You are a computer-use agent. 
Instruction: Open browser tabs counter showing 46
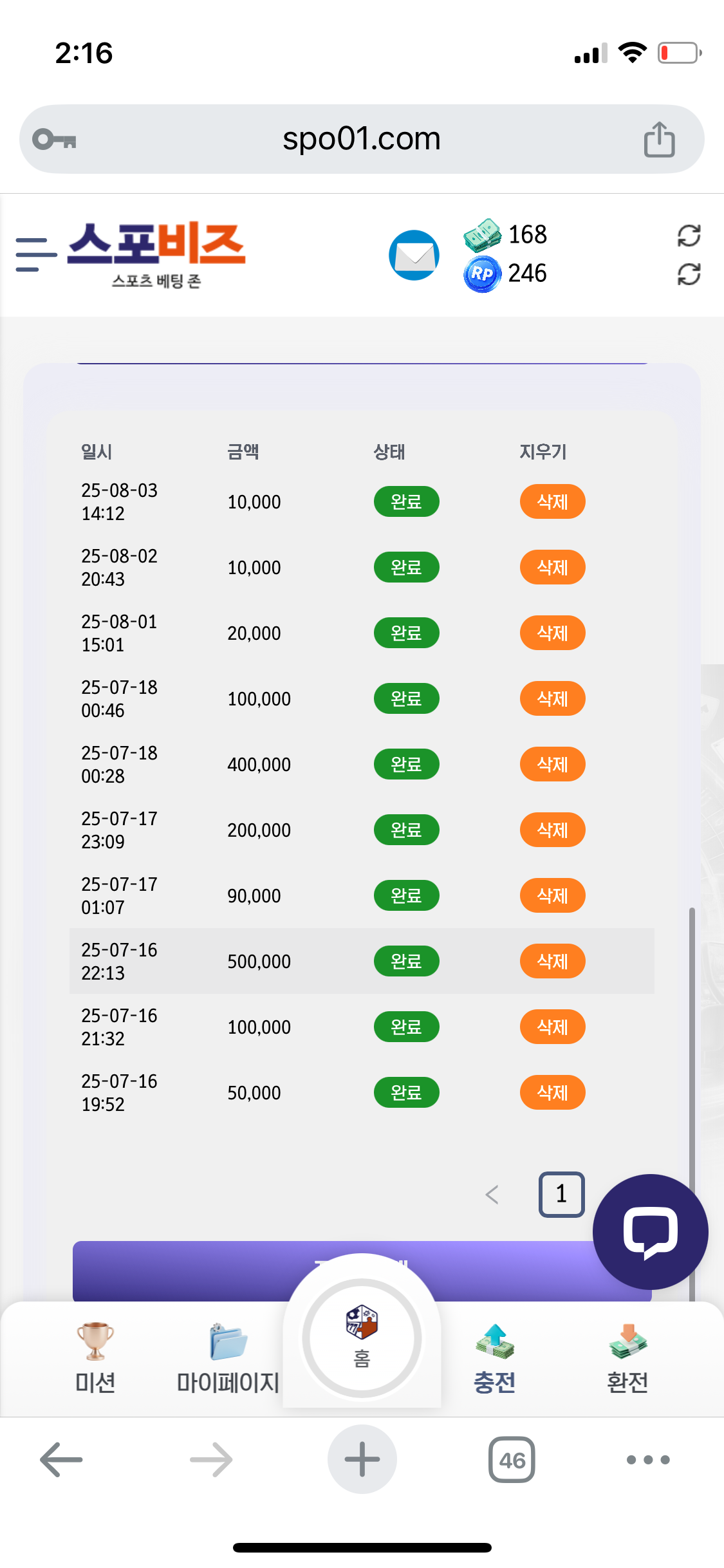coord(512,1459)
